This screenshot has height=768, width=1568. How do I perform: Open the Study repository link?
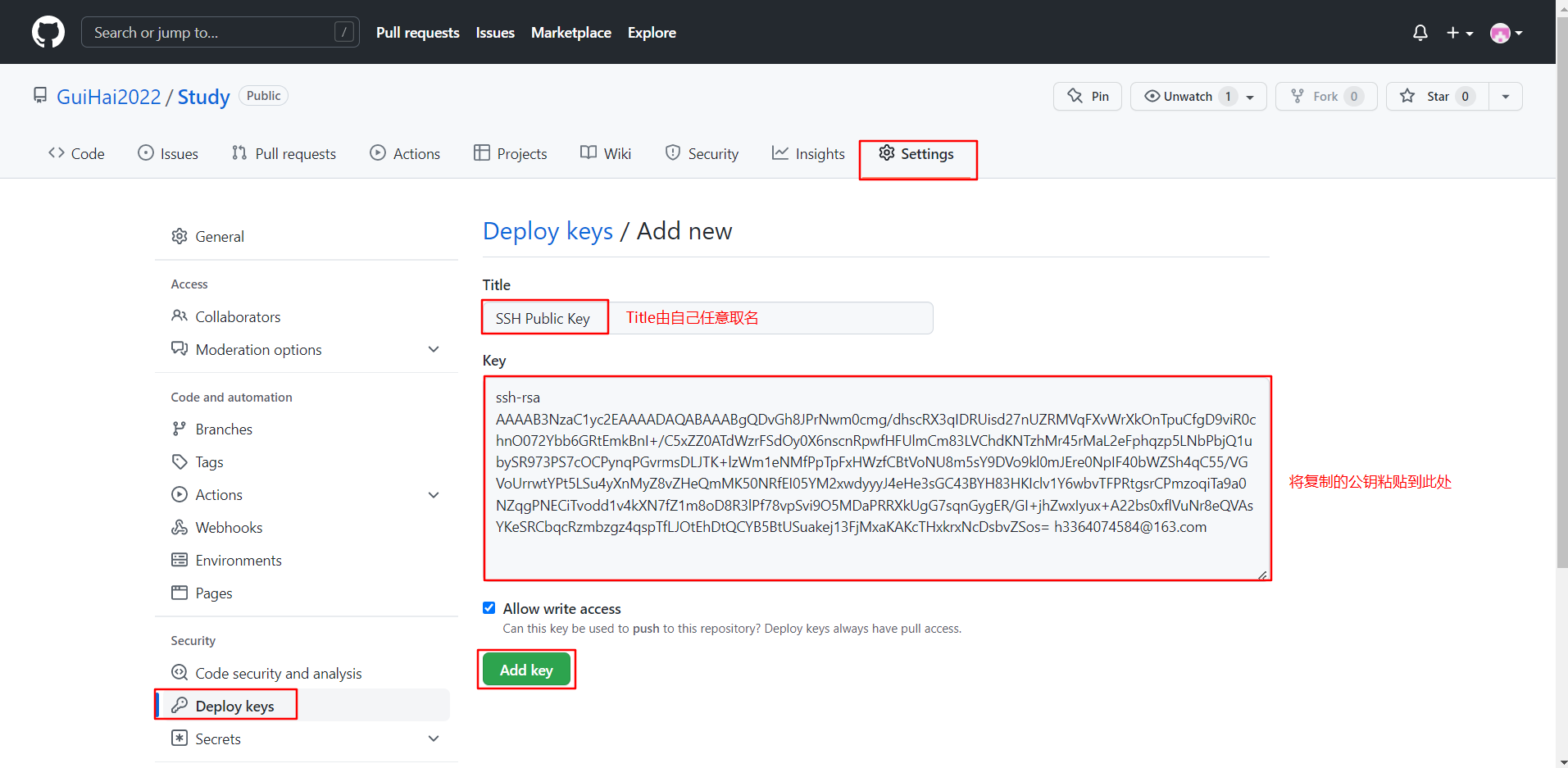204,97
